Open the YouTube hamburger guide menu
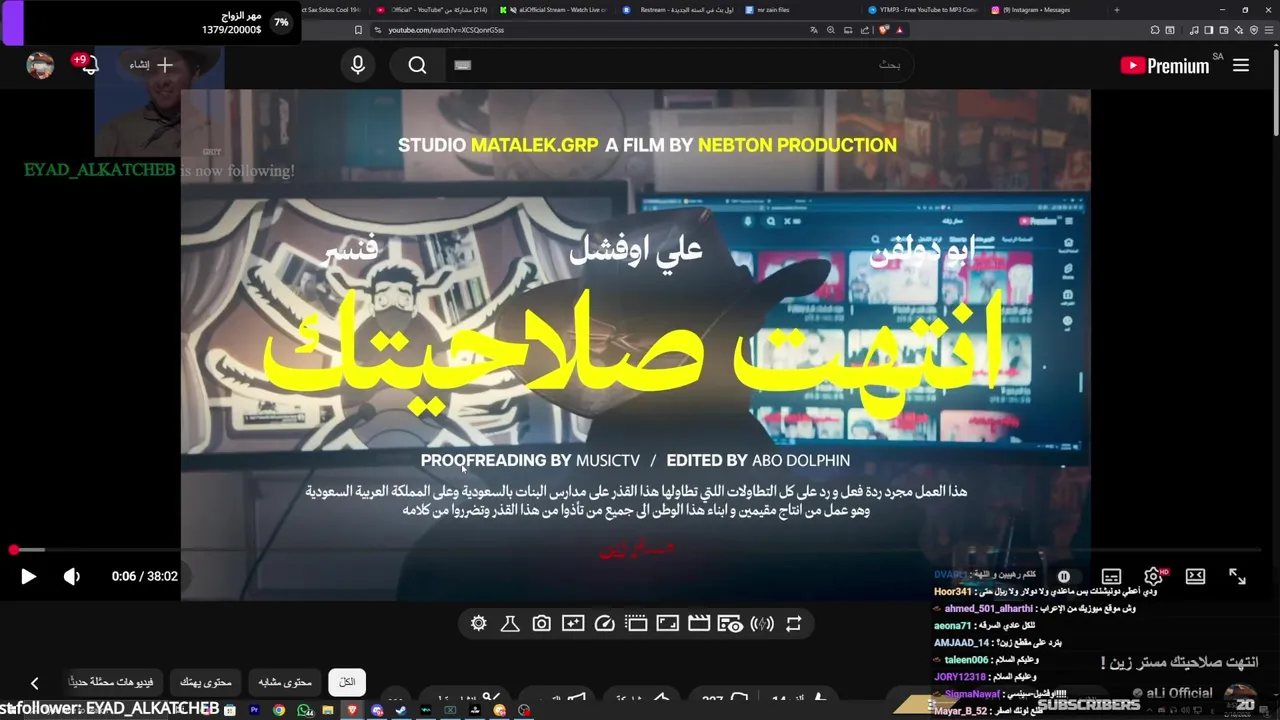This screenshot has height=720, width=1280. tap(1241, 65)
